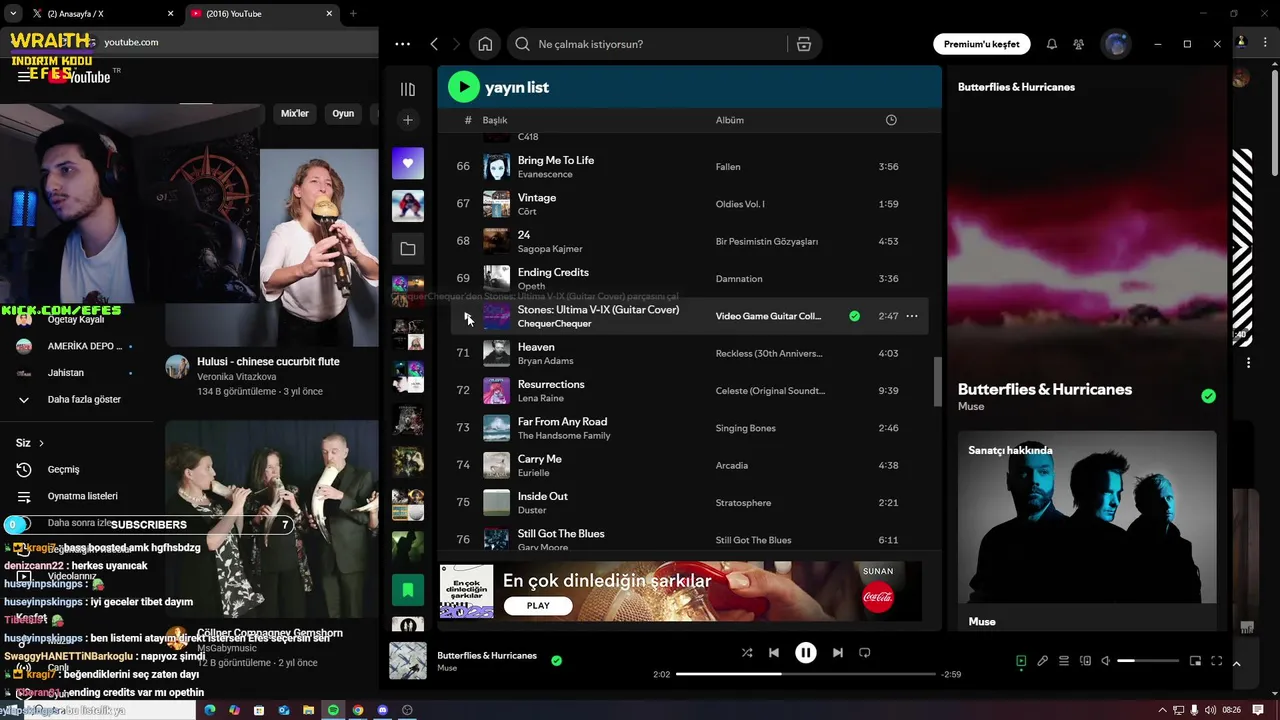Open the Friend activity icon
Screen dimensions: 1280x720
coord(1078,44)
